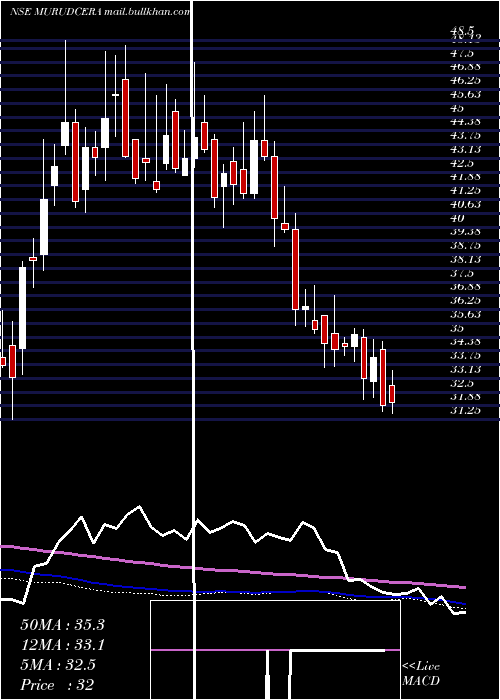Click the 33.75 price axis label
The width and height of the screenshot is (500, 700).
click(465, 356)
